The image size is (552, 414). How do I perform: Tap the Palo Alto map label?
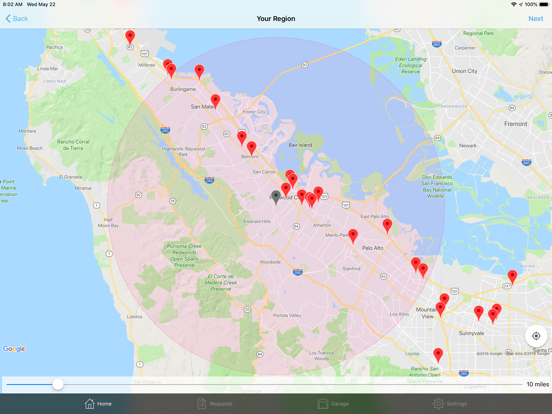coord(372,248)
